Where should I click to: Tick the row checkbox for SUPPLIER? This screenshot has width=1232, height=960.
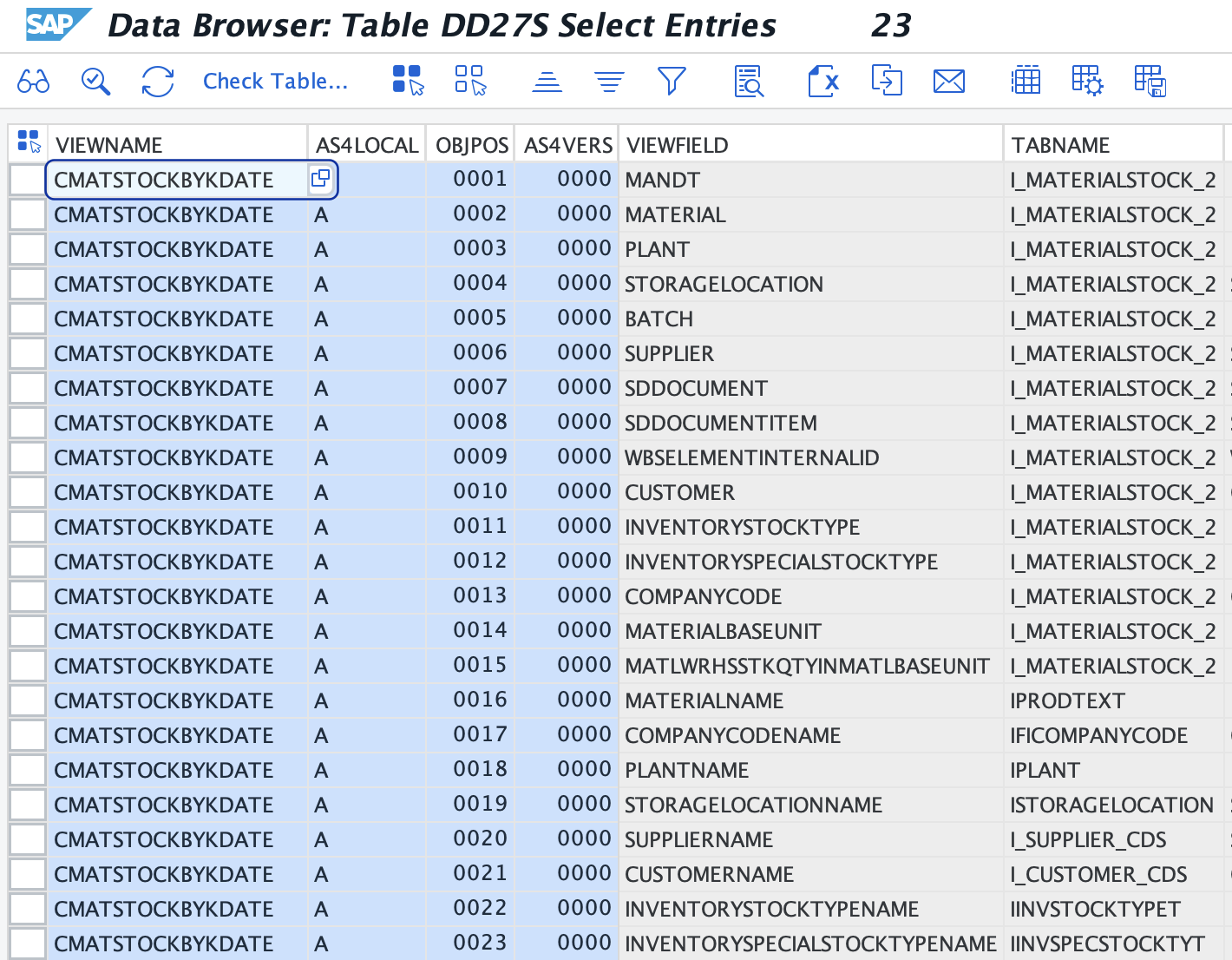[28, 353]
